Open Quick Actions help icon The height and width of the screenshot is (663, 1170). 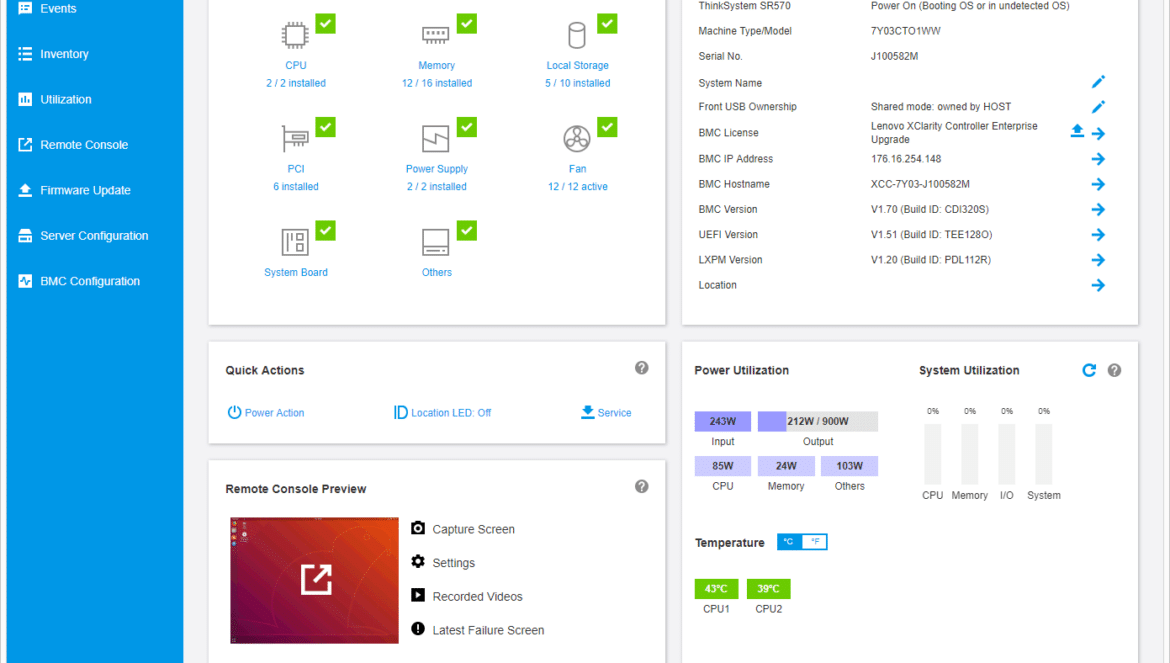pyautogui.click(x=642, y=368)
